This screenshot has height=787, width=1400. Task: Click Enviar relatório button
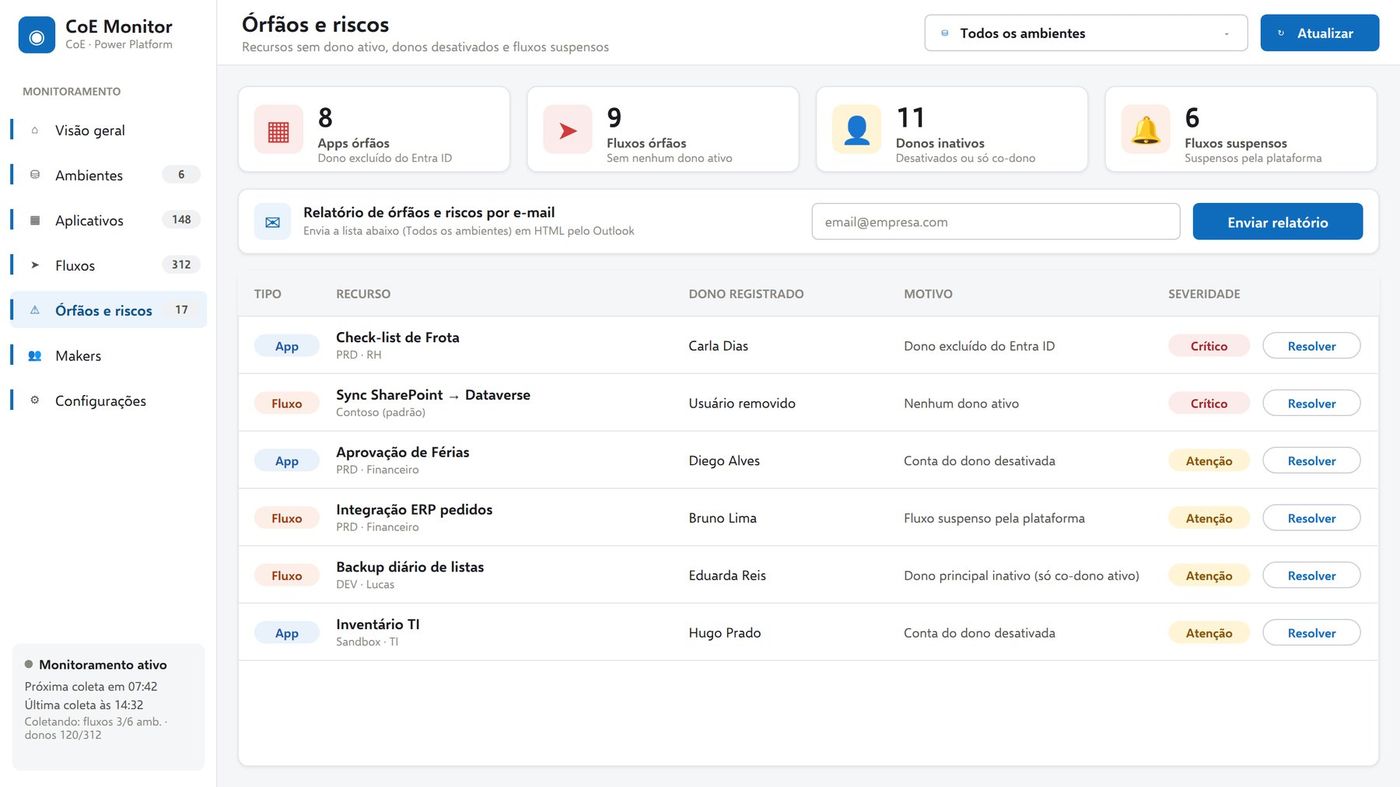(x=1278, y=222)
